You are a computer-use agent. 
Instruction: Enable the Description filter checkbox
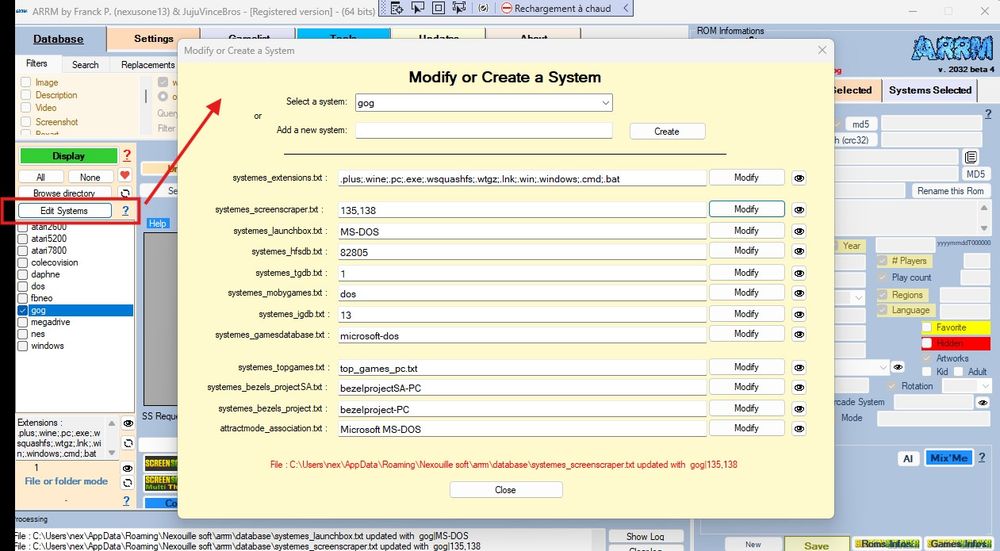26,95
